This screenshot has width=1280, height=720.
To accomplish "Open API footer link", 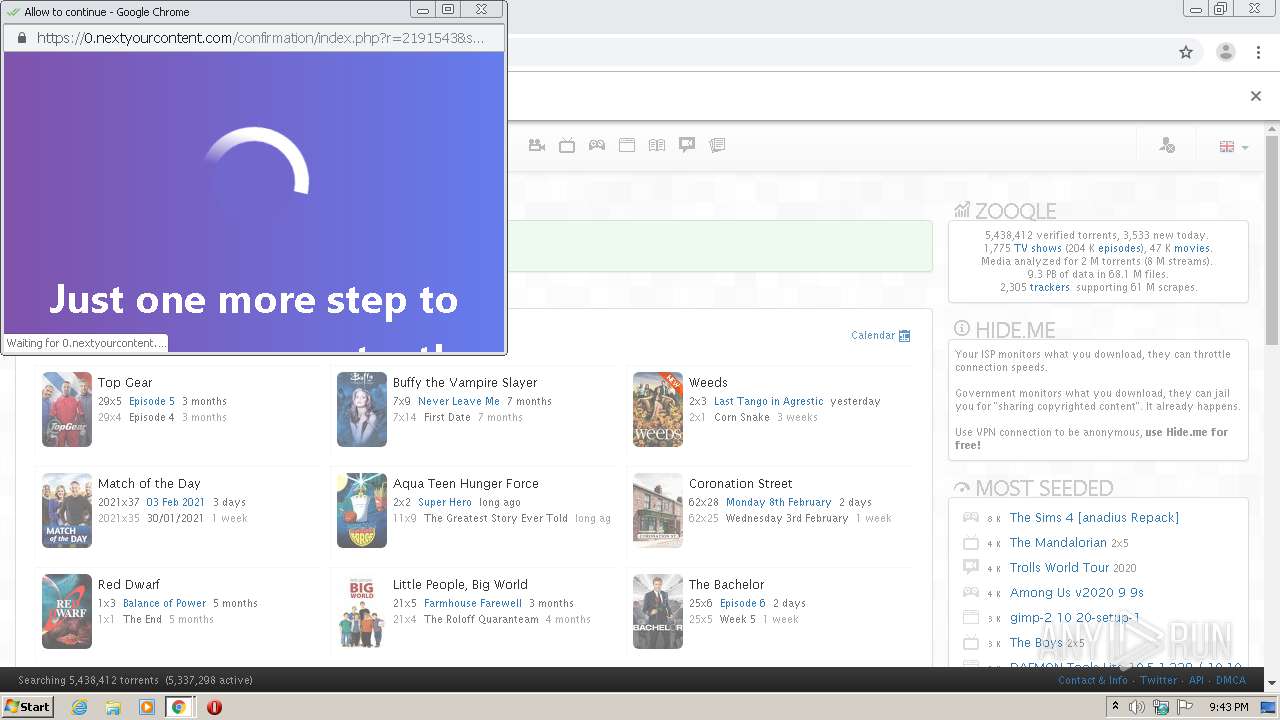I will click(x=1196, y=680).
